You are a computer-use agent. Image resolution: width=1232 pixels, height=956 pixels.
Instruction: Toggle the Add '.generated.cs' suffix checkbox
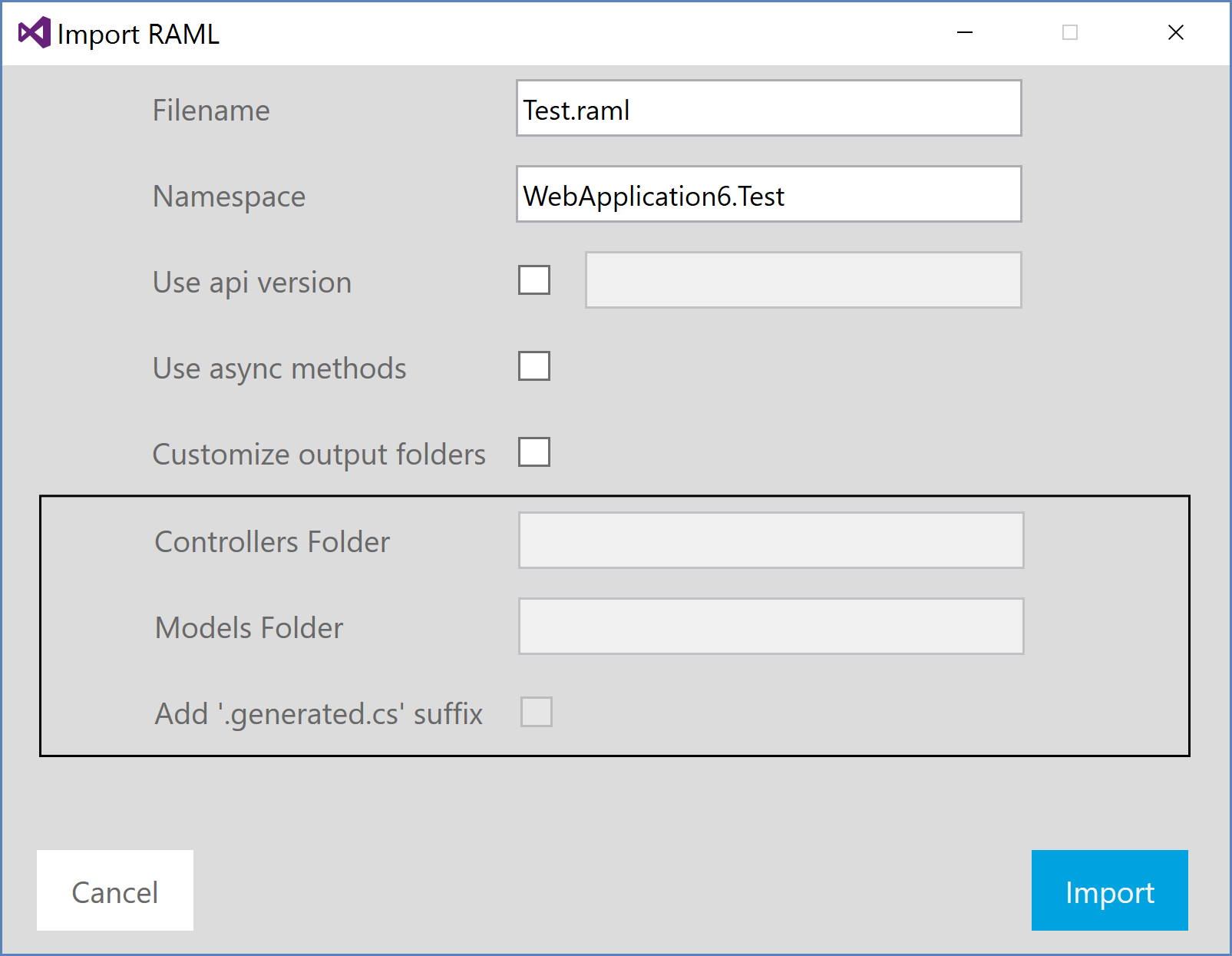tap(537, 712)
